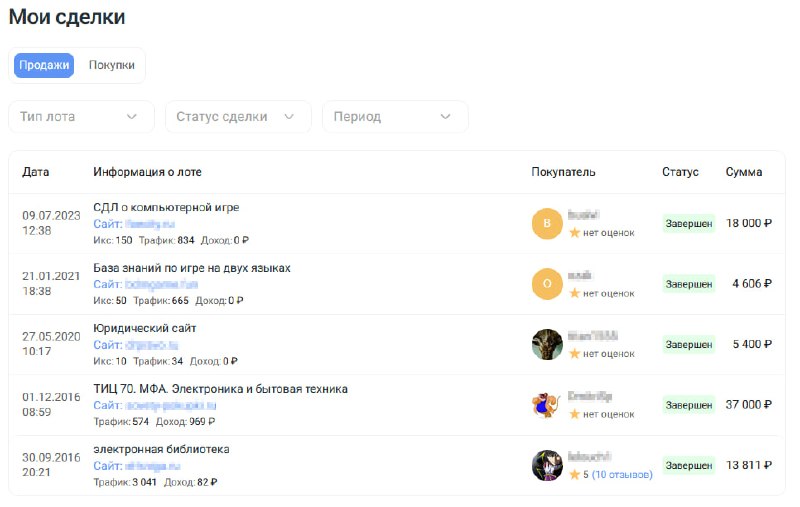Open the (10 отзывов) reviews link
Viewport: 800px width, 507px height.
click(x=622, y=474)
